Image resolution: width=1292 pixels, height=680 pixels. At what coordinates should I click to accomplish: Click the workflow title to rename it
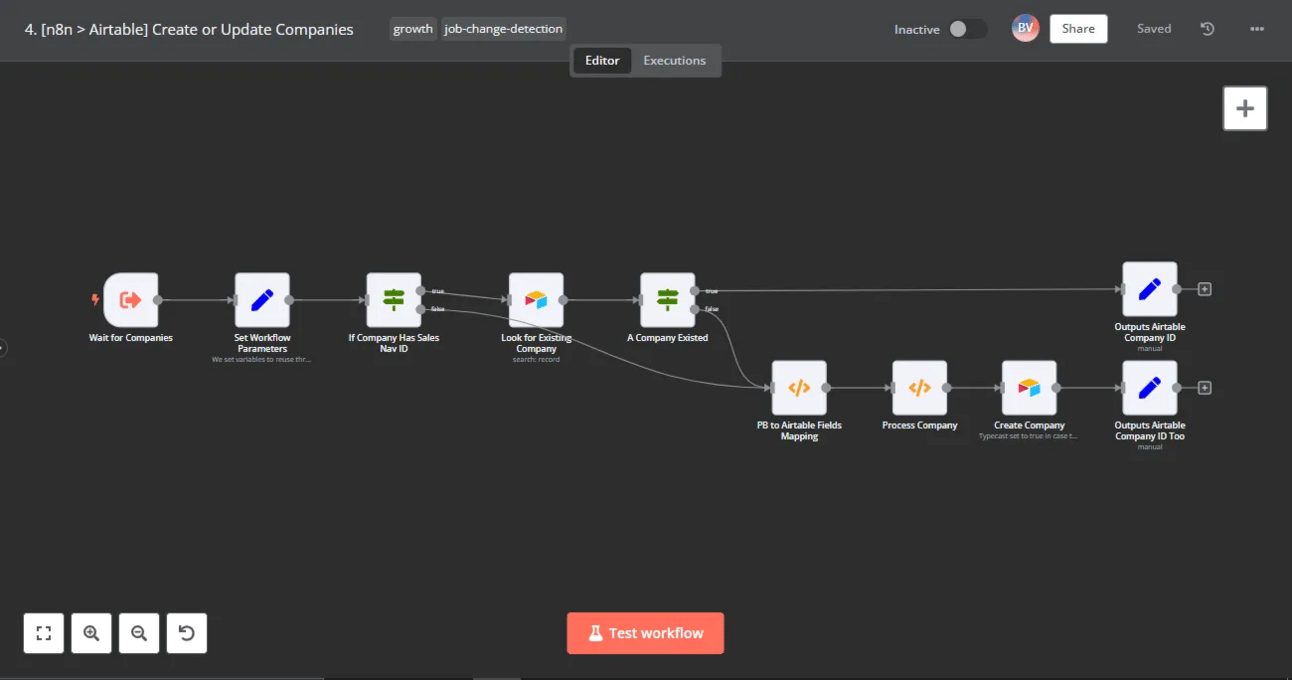[x=189, y=29]
